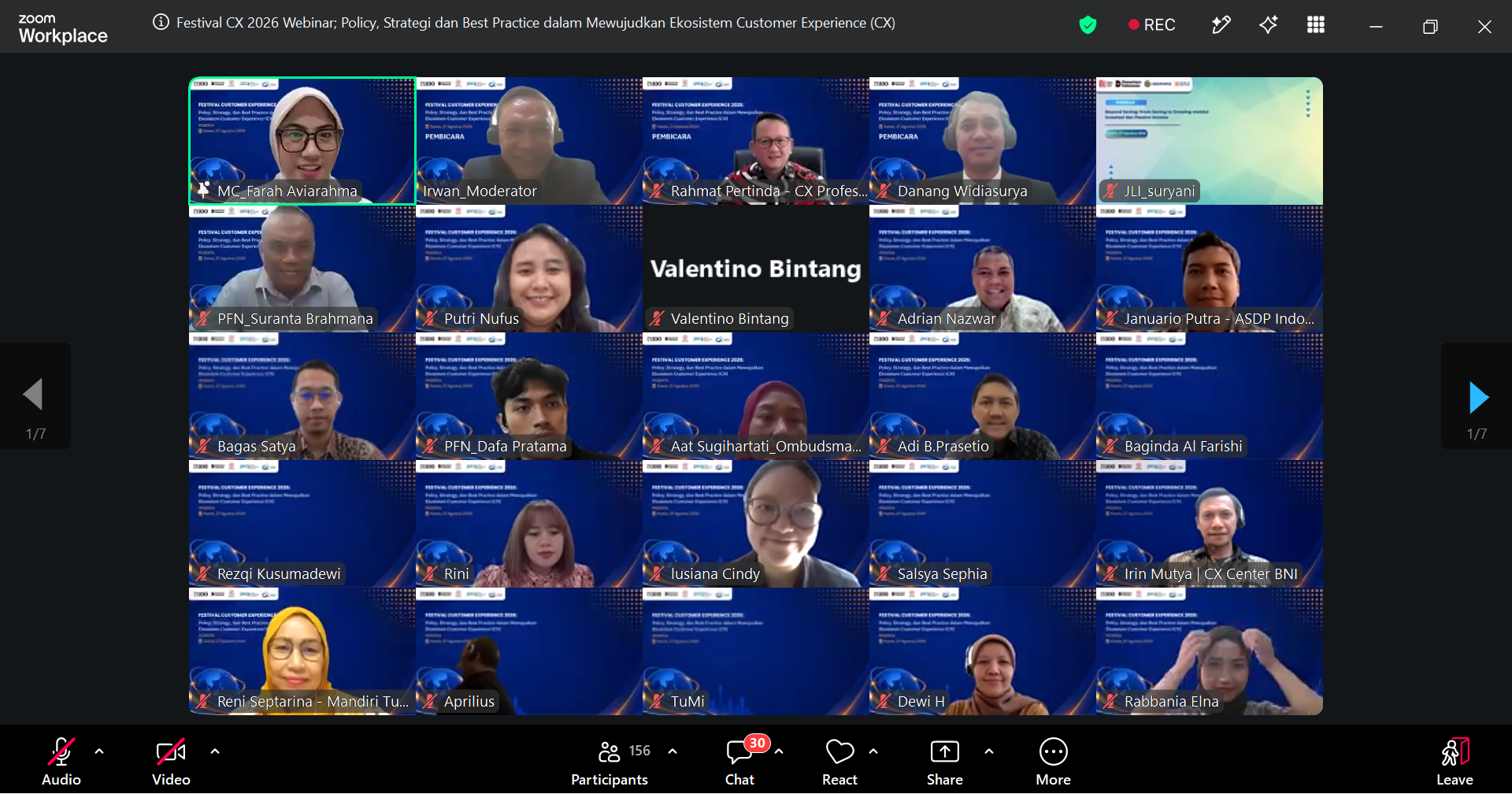Select Rahmat Pertinda video tile

coord(756,141)
